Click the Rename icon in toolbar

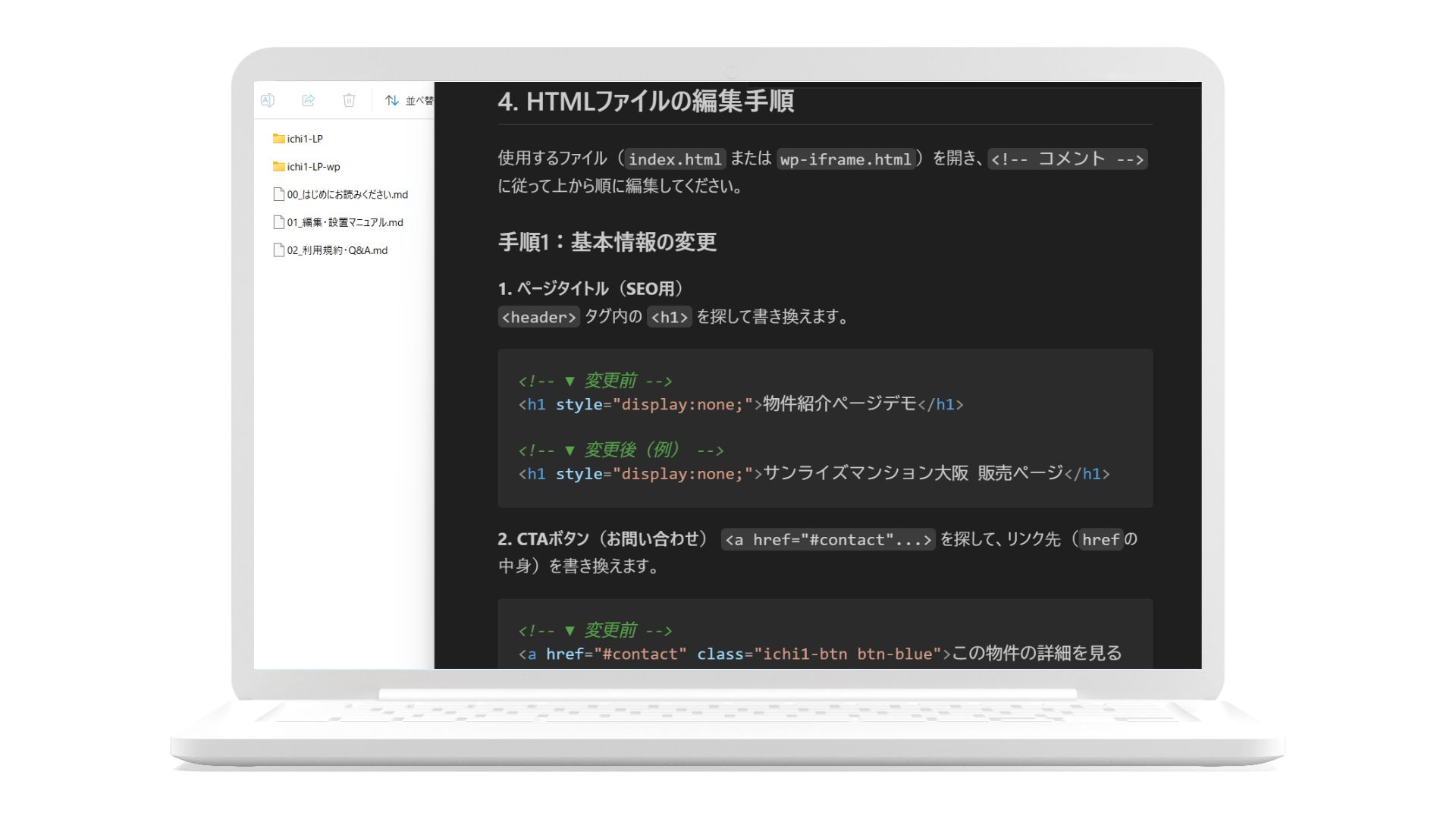coord(268,100)
